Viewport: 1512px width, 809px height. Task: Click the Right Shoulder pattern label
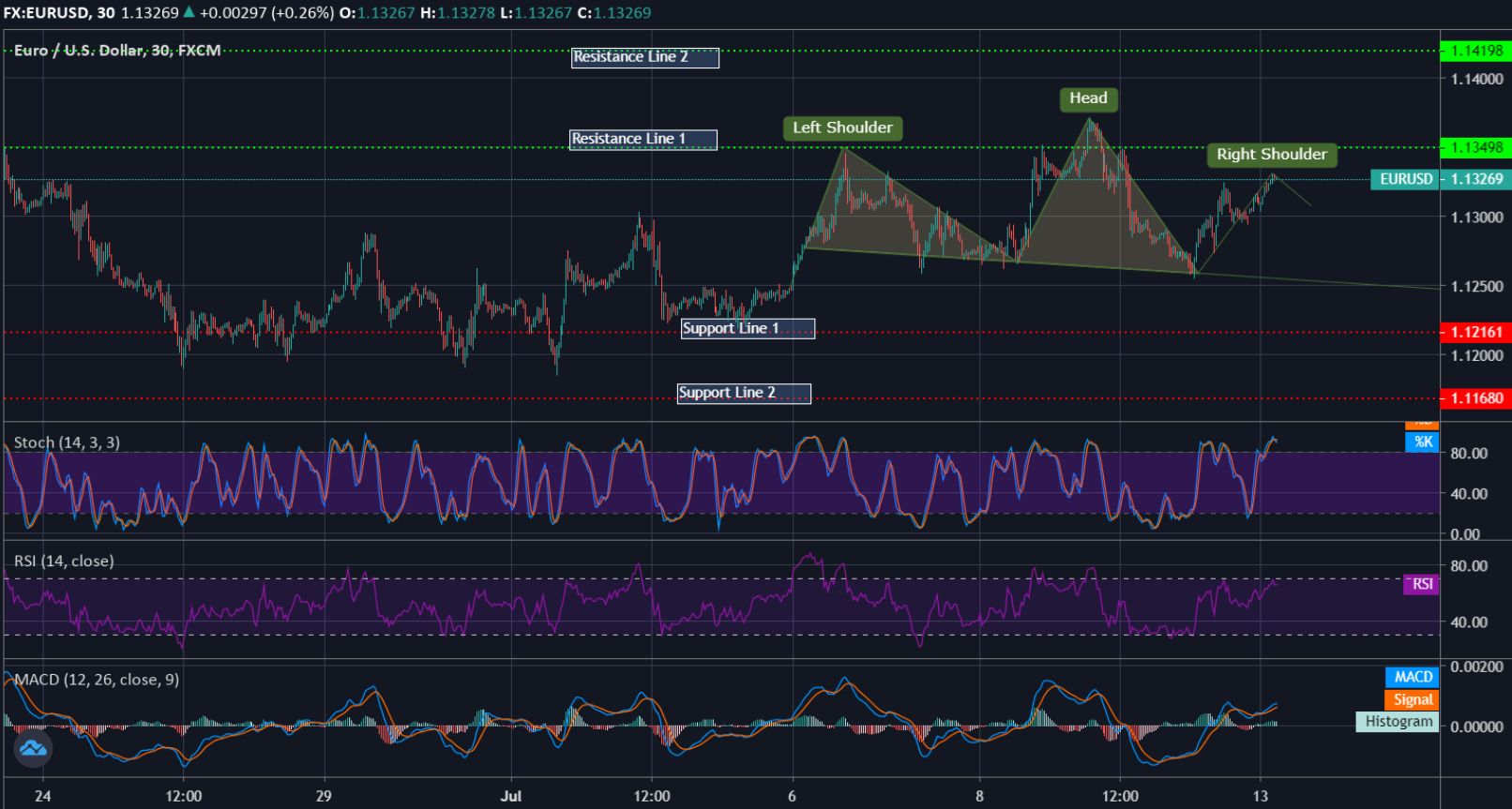(1272, 155)
